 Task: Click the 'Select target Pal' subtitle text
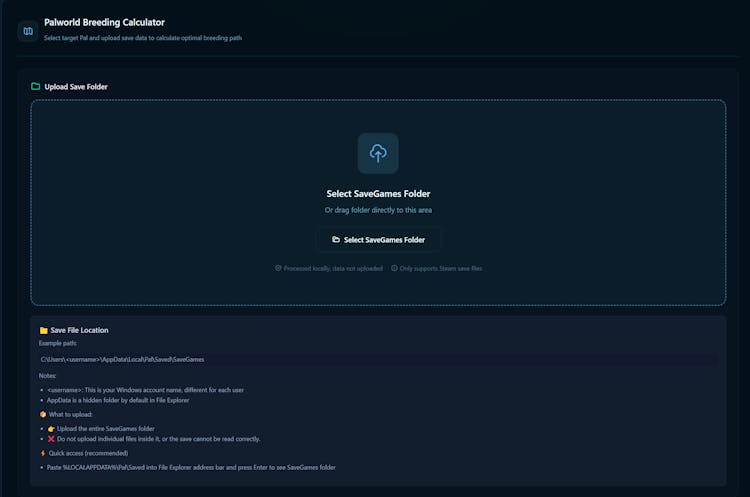coord(142,38)
